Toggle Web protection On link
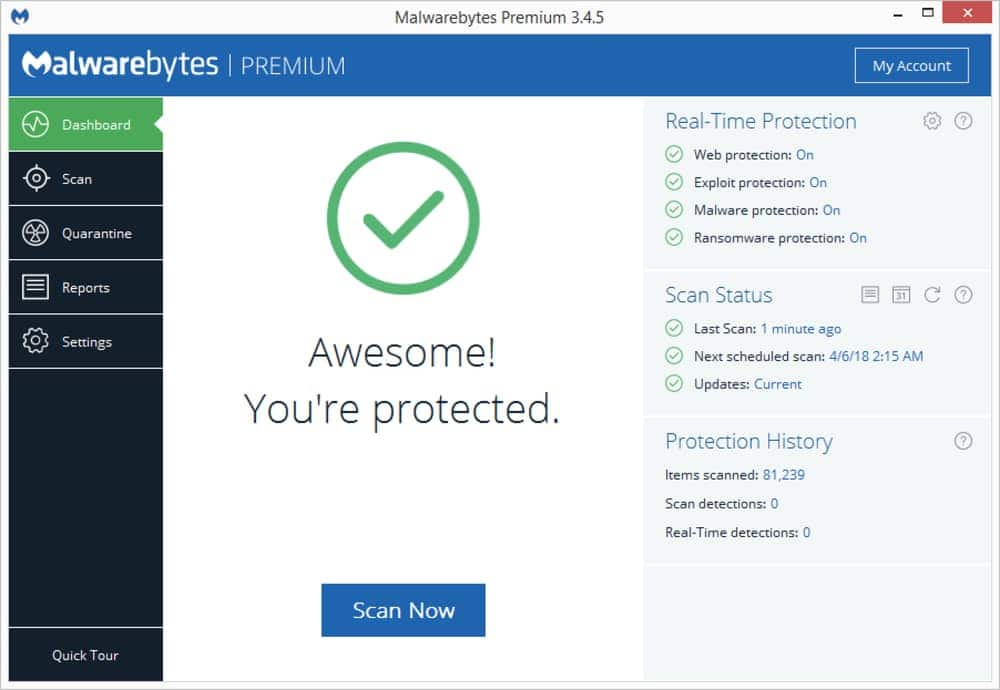The image size is (1000, 690). pyautogui.click(x=805, y=154)
